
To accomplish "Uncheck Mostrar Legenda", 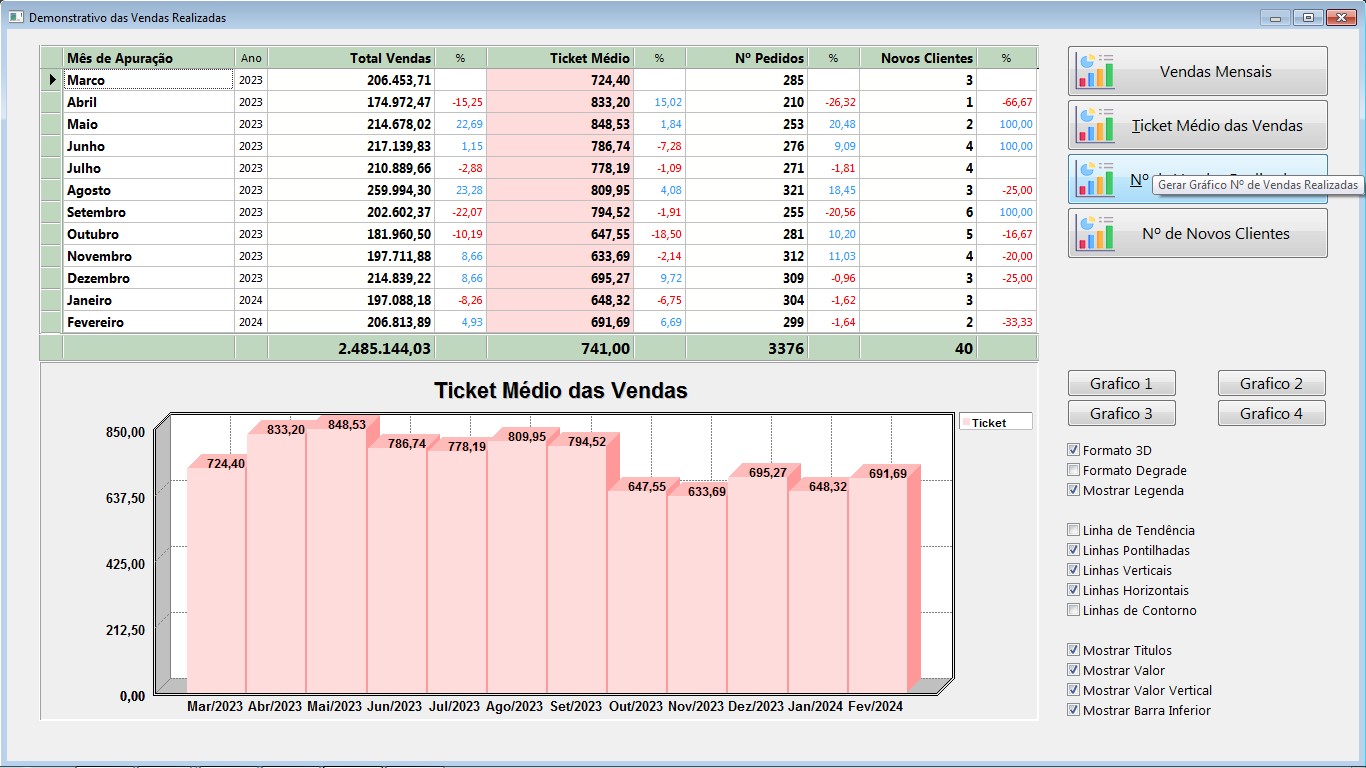I will pyautogui.click(x=1074, y=490).
